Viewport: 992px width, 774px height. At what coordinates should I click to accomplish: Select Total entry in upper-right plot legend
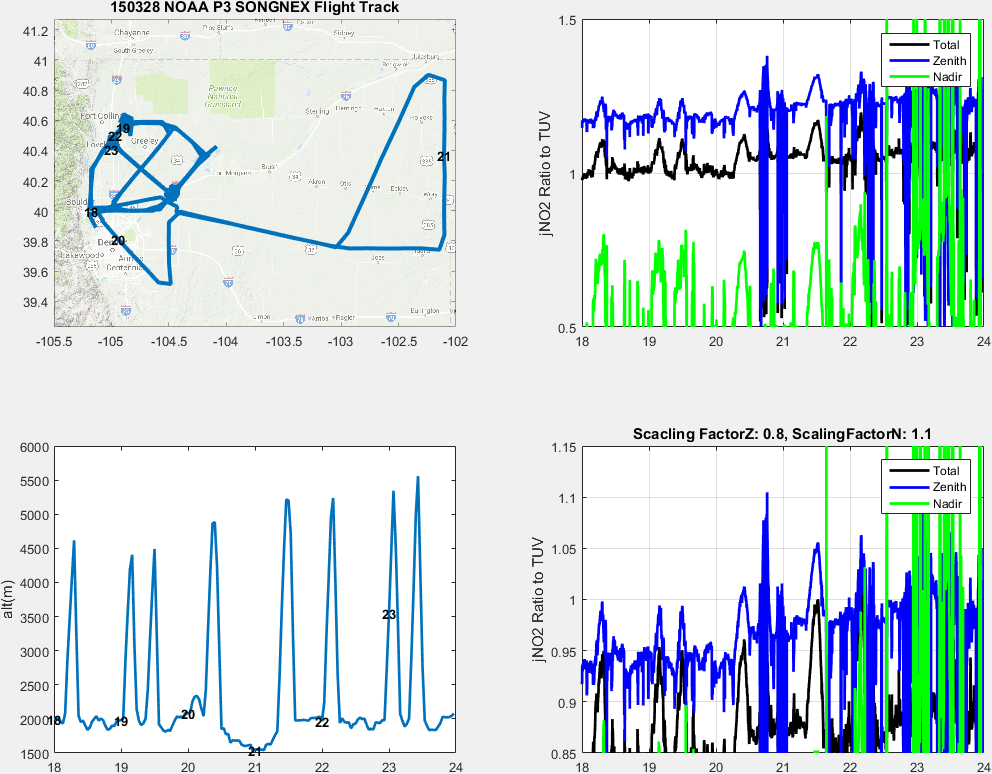(x=945, y=45)
